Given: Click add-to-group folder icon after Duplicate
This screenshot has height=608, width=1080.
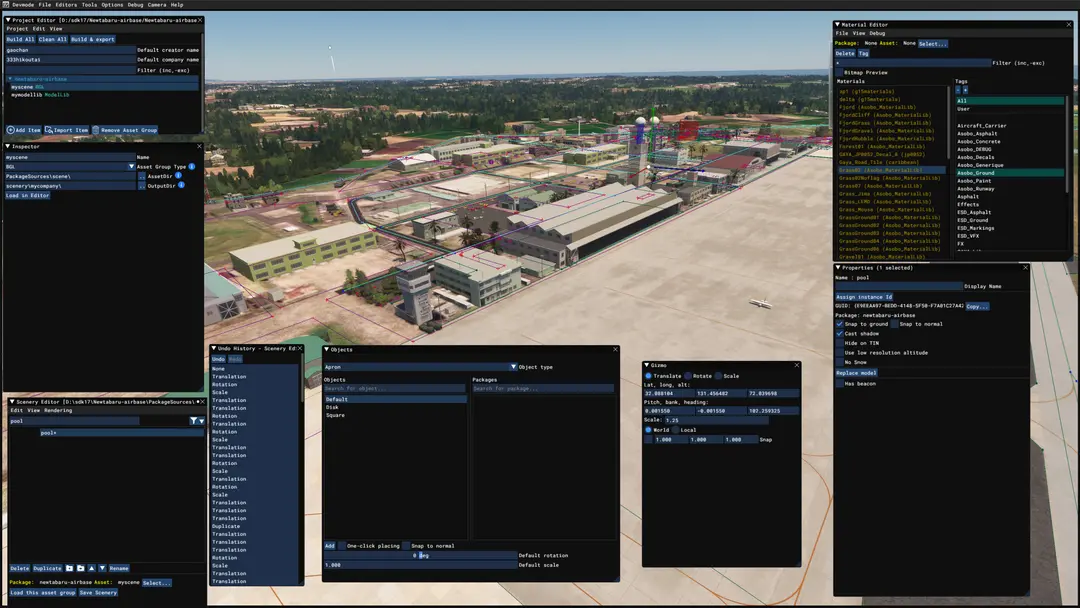Looking at the screenshot, I should click(69, 568).
